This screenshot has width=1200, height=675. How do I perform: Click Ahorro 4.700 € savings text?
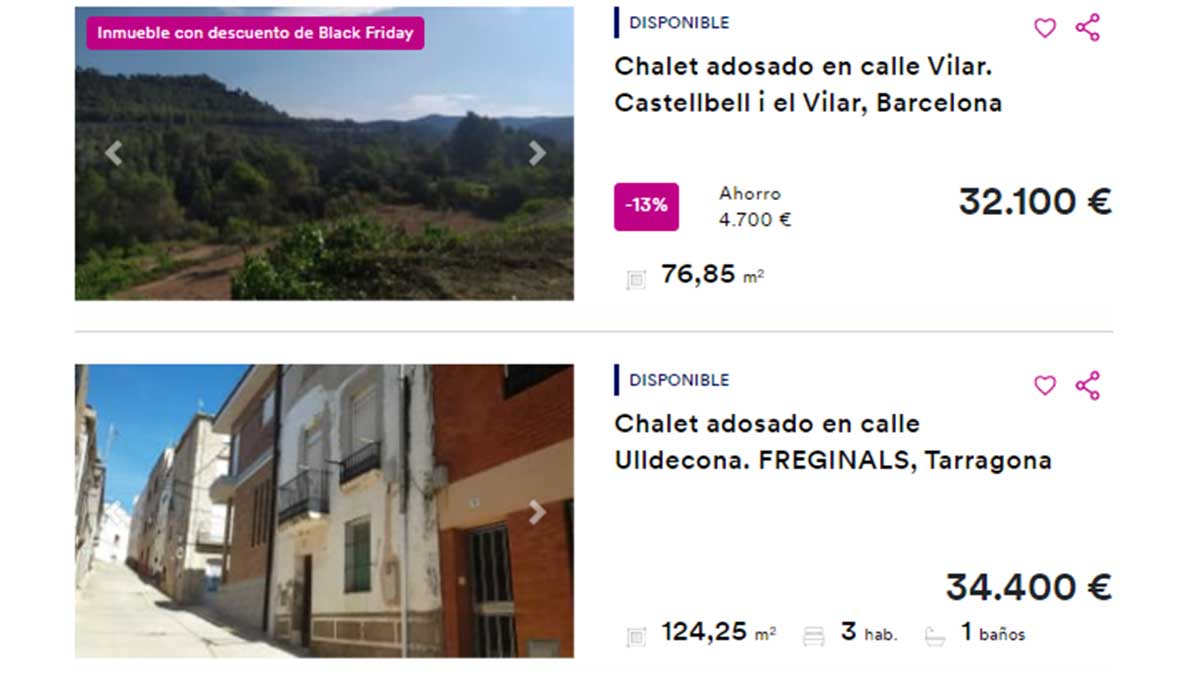pos(755,207)
